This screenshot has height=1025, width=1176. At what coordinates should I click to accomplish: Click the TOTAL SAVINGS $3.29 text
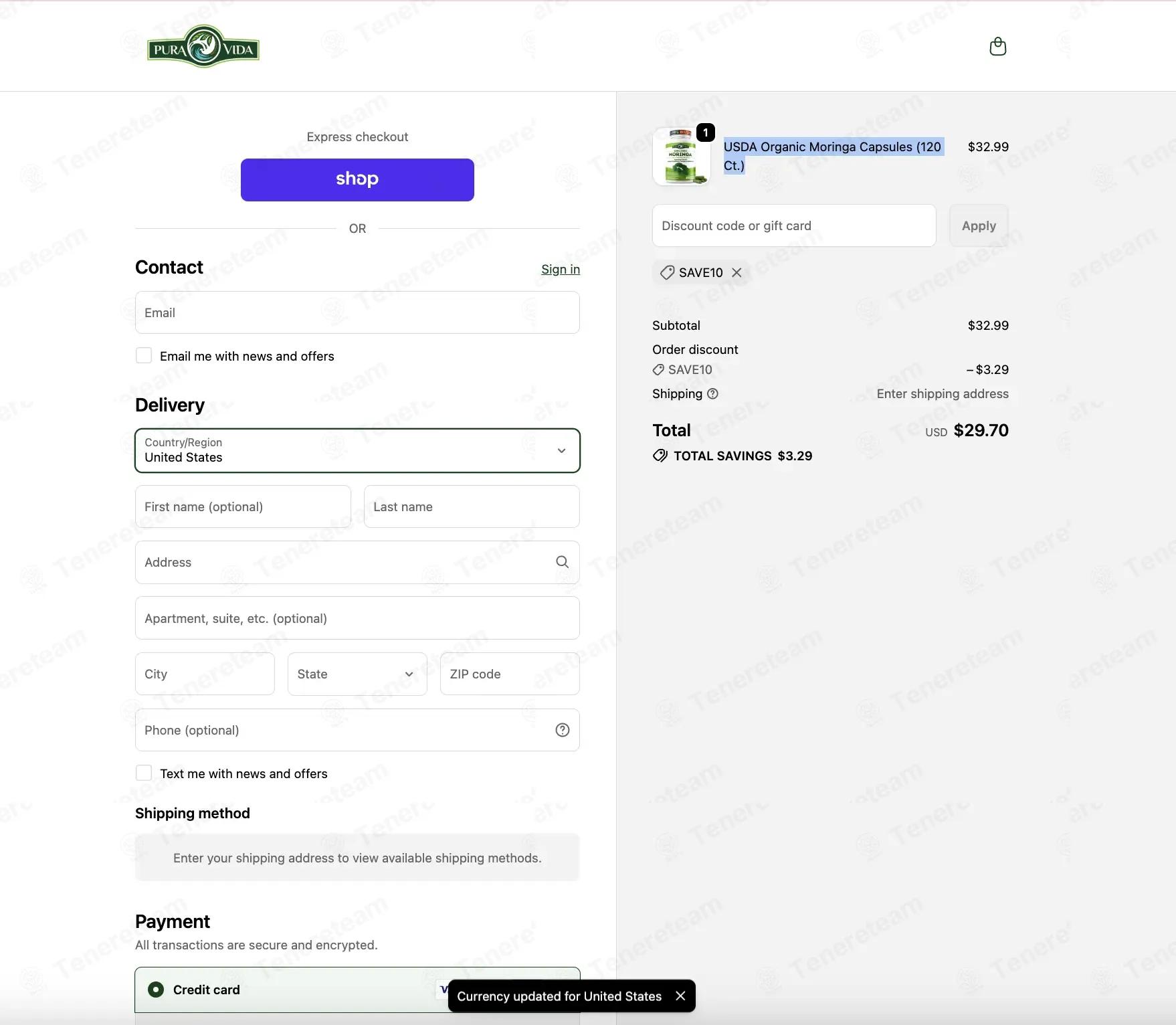(743, 456)
